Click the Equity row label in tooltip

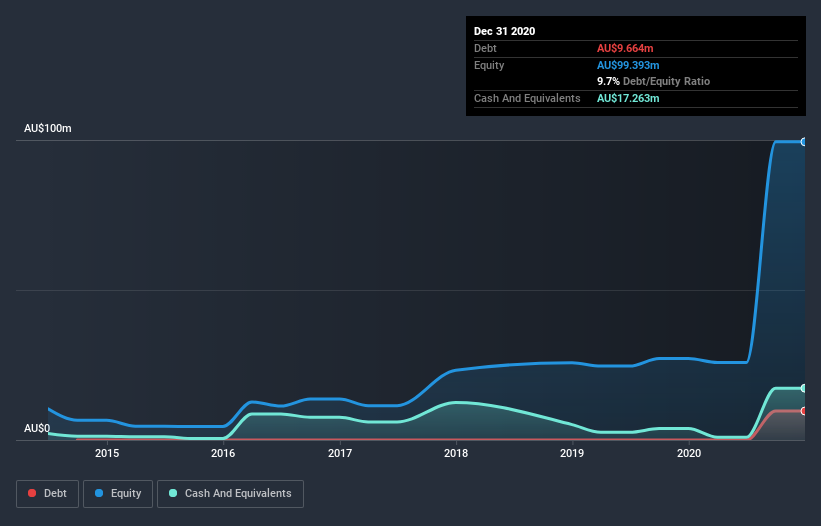(x=489, y=65)
